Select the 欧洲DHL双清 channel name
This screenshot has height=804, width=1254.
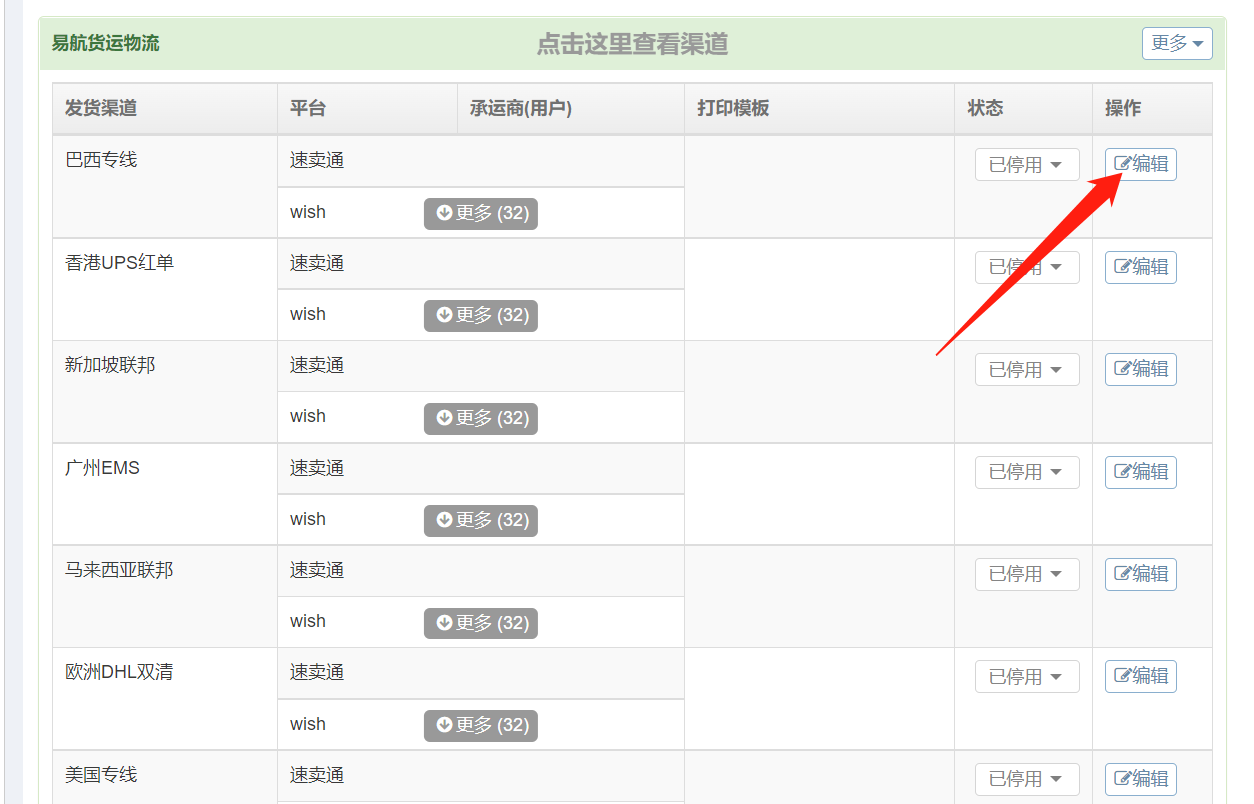pos(119,671)
